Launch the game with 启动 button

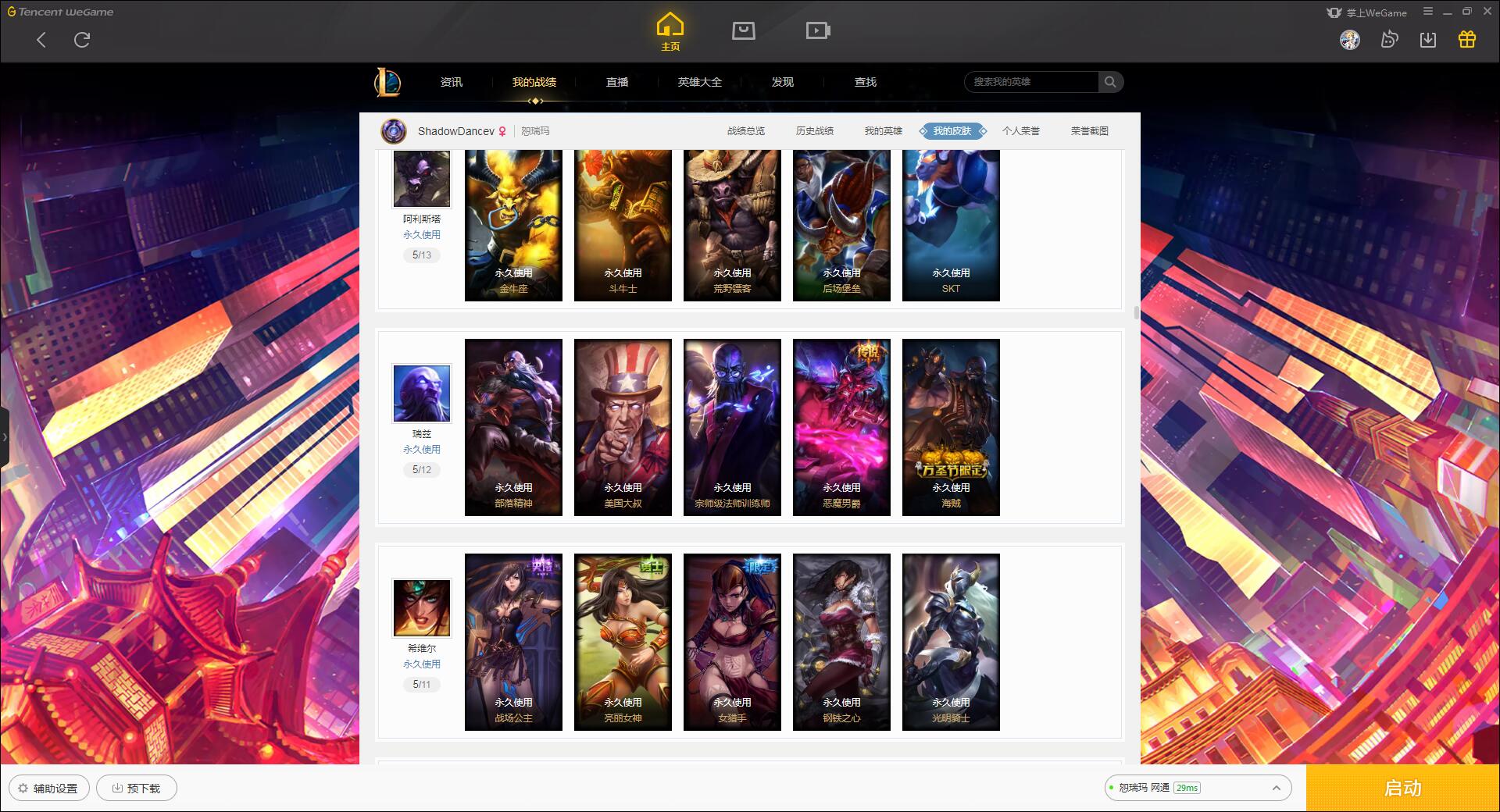point(1402,789)
